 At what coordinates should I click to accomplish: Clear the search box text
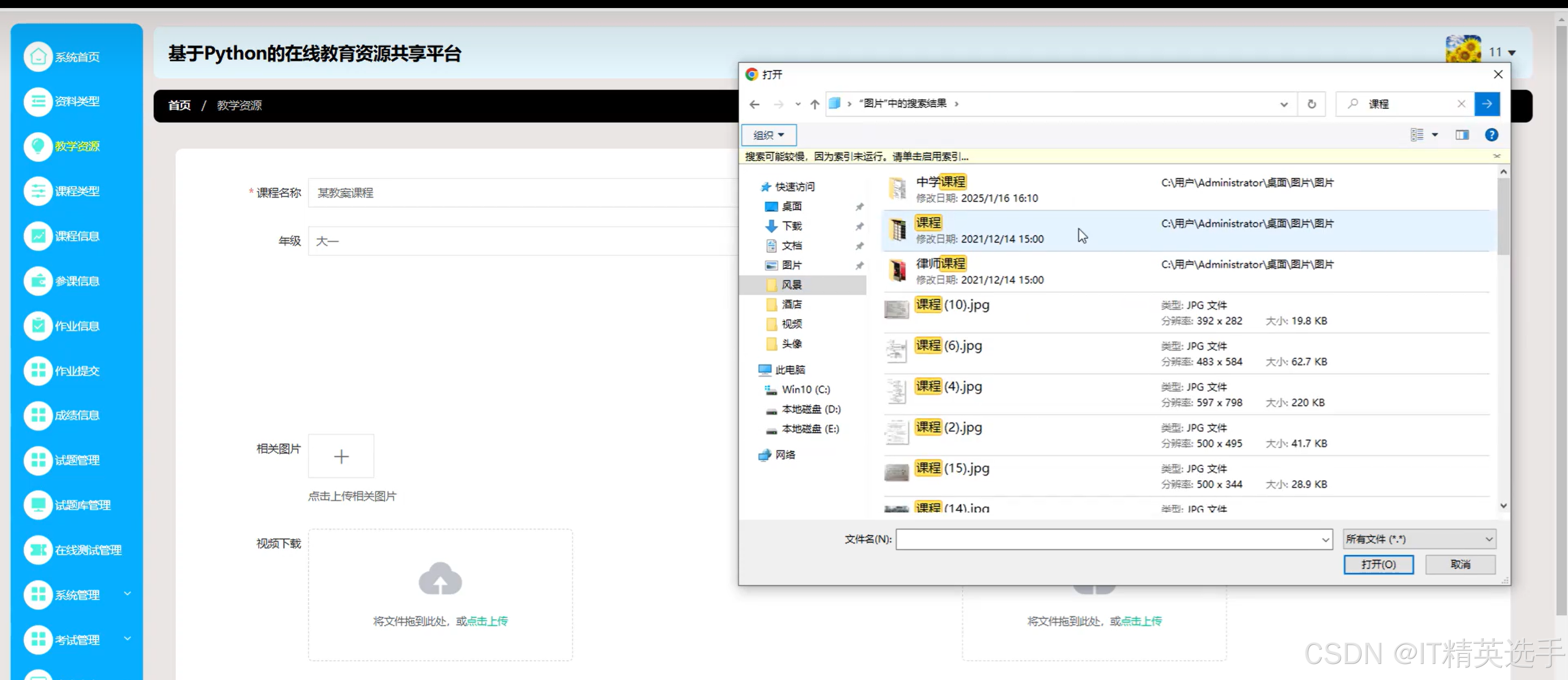point(1461,104)
